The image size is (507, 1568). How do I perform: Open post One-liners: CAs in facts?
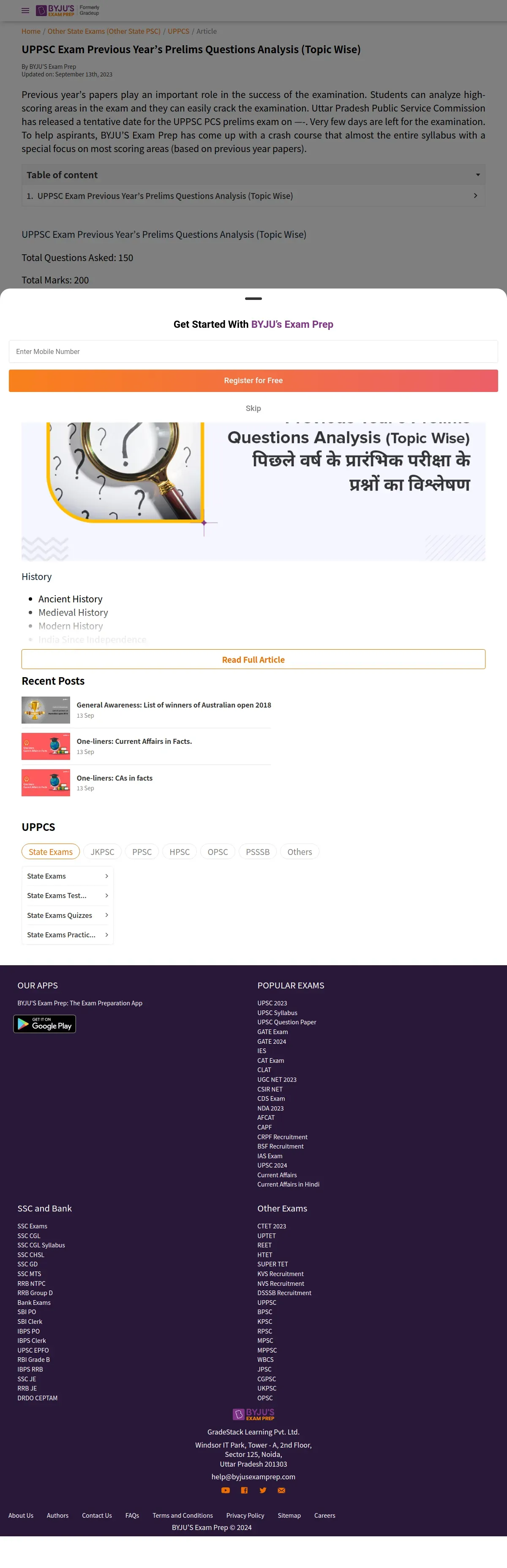coord(114,778)
